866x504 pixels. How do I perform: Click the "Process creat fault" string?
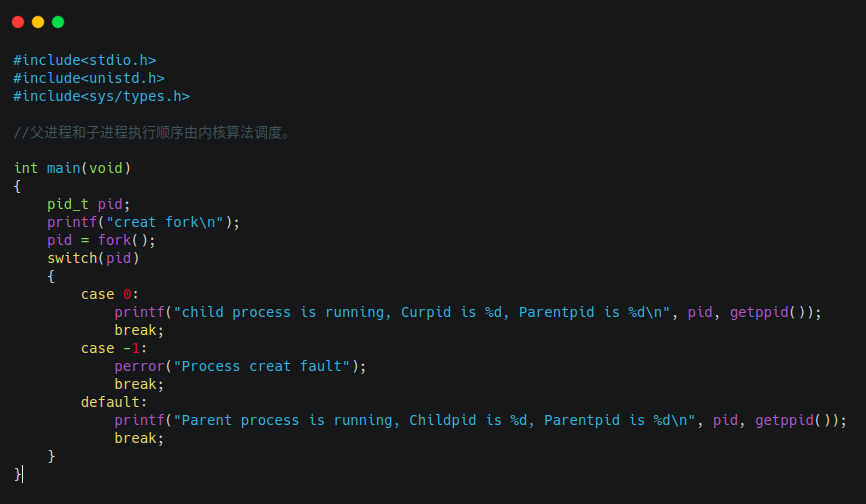tap(262, 366)
